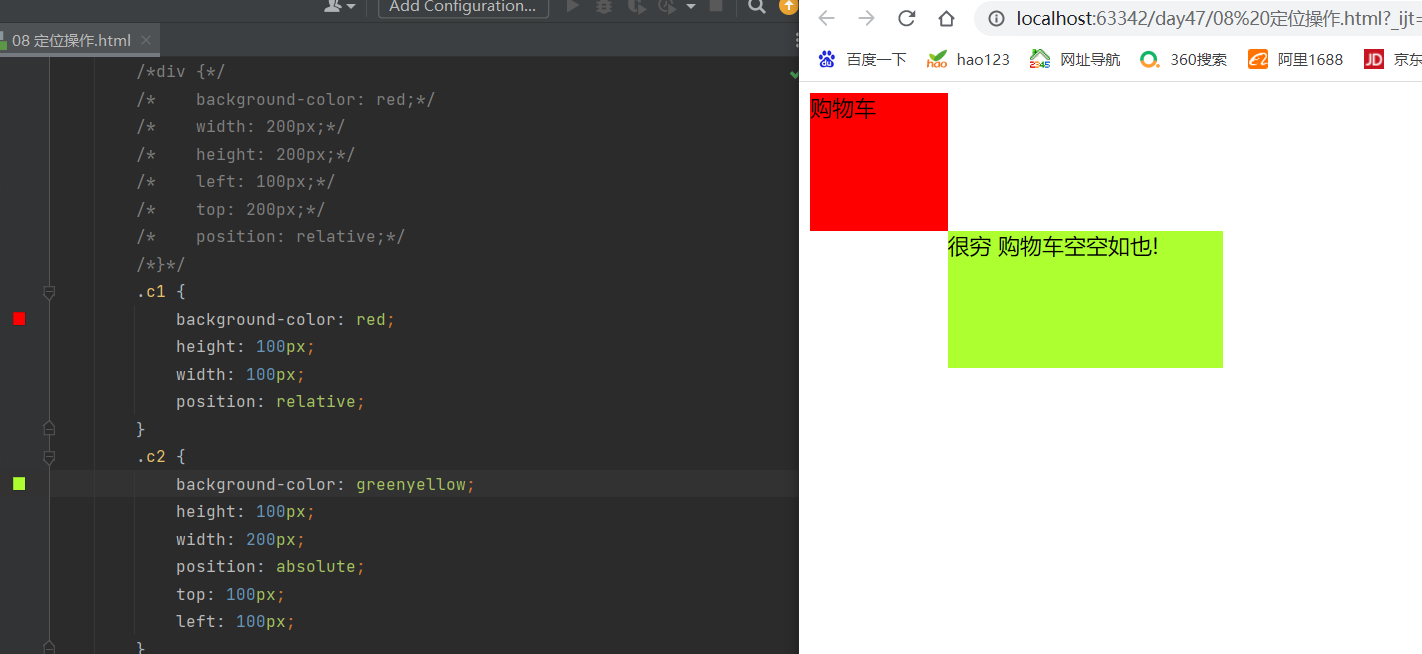Click 'position: relative;' line in .c1
Image resolution: width=1422 pixels, height=654 pixels.
coord(270,402)
